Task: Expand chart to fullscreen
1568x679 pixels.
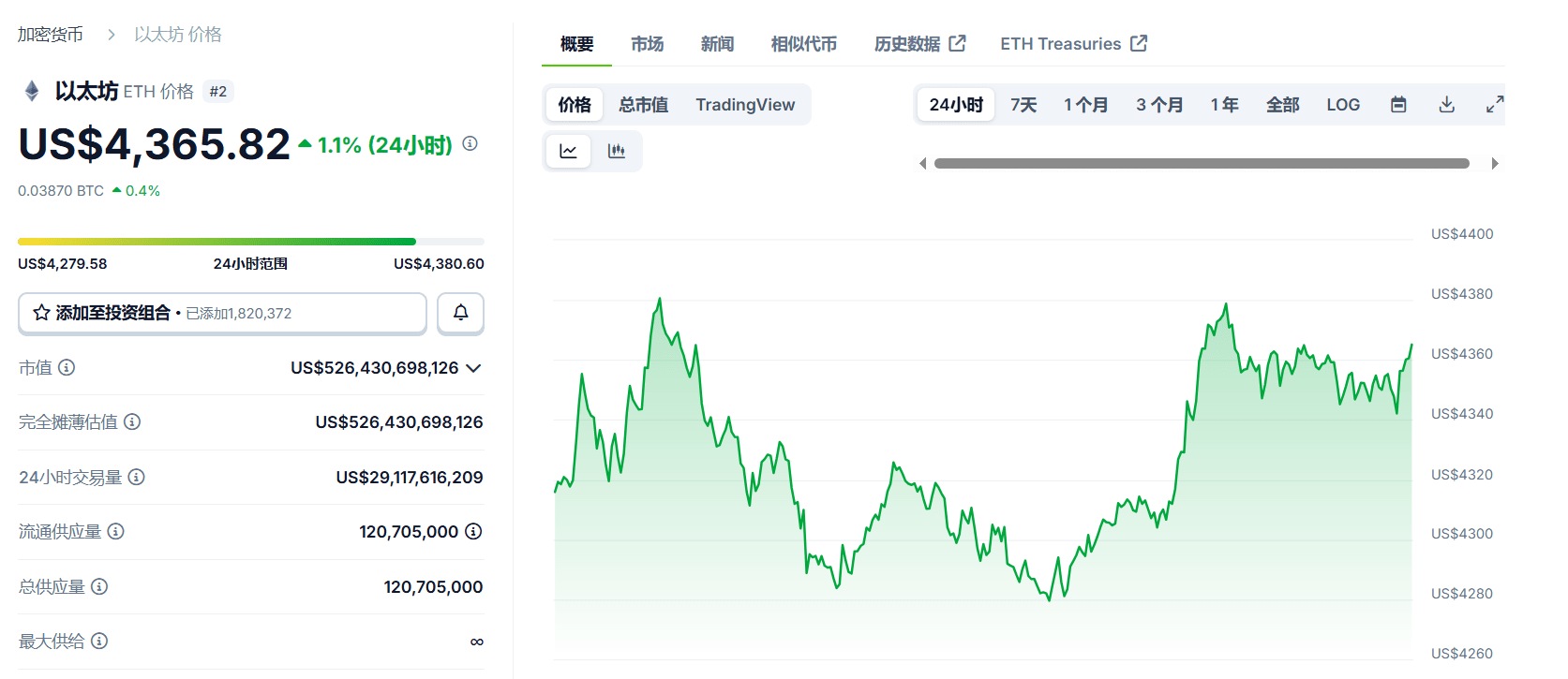Action: (1495, 104)
